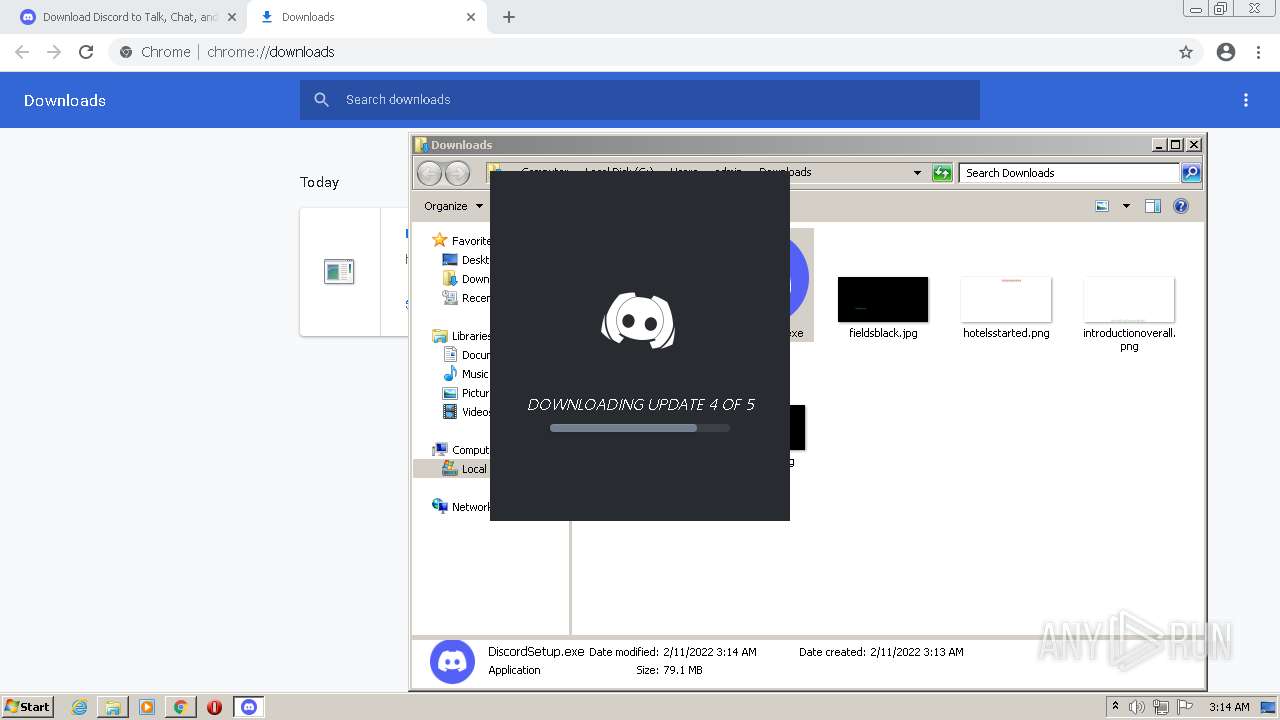Click the Explorer back navigation arrow
The width and height of the screenshot is (1280, 720).
(x=429, y=173)
